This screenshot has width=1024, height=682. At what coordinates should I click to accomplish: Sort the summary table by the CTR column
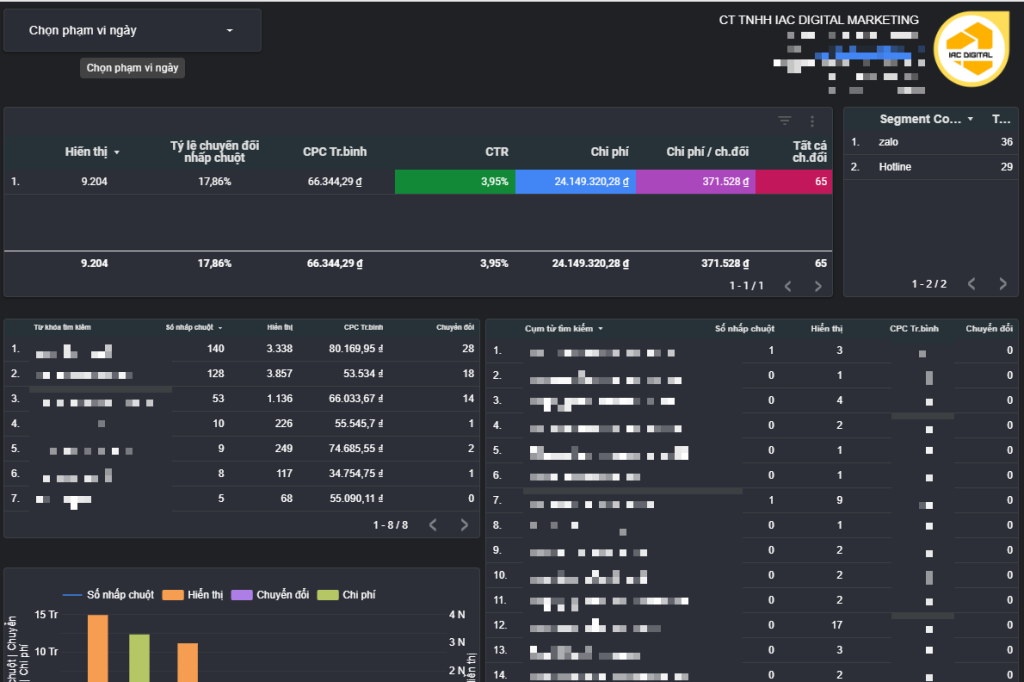[496, 152]
